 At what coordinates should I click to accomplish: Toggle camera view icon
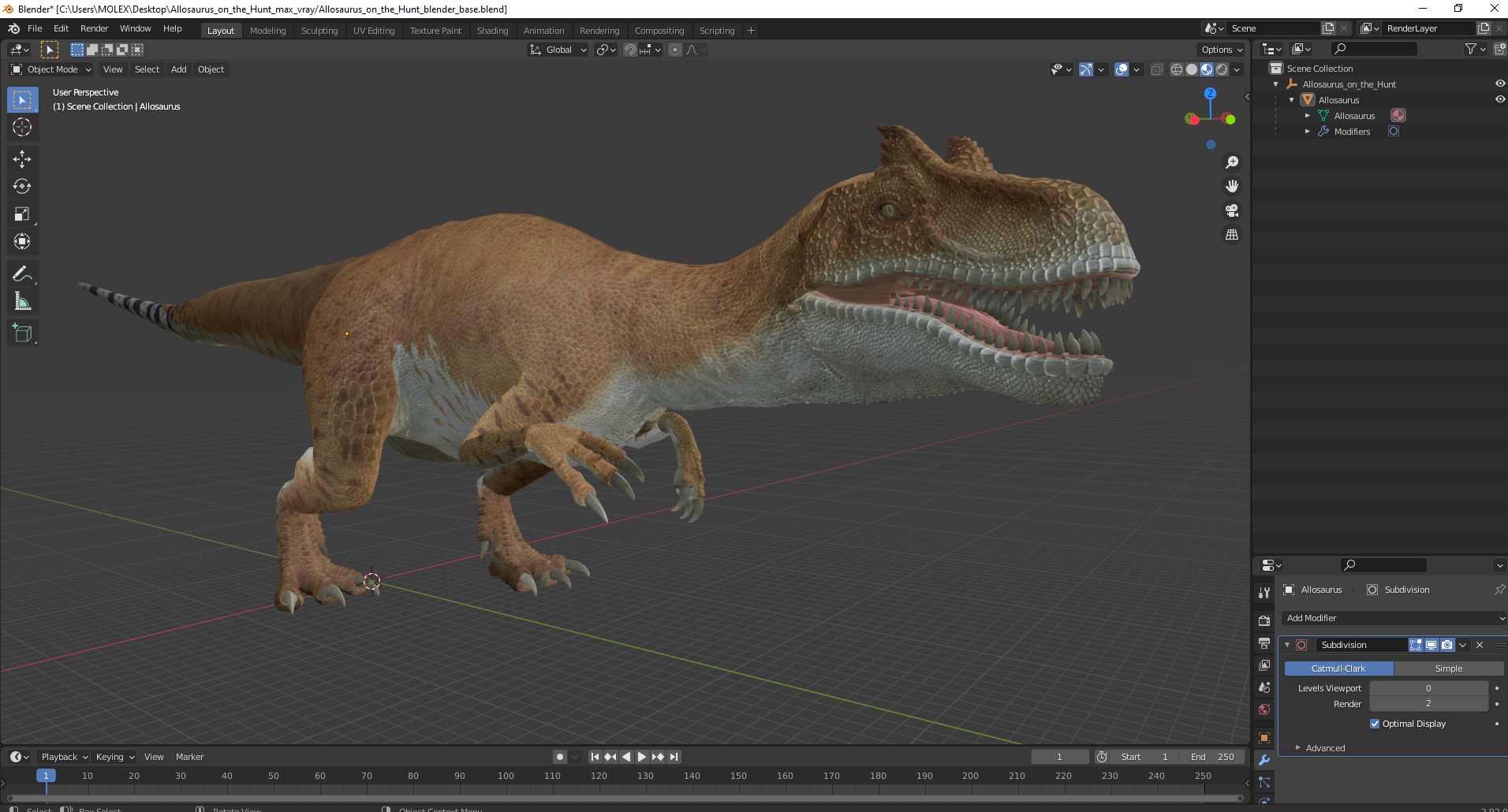click(1231, 210)
